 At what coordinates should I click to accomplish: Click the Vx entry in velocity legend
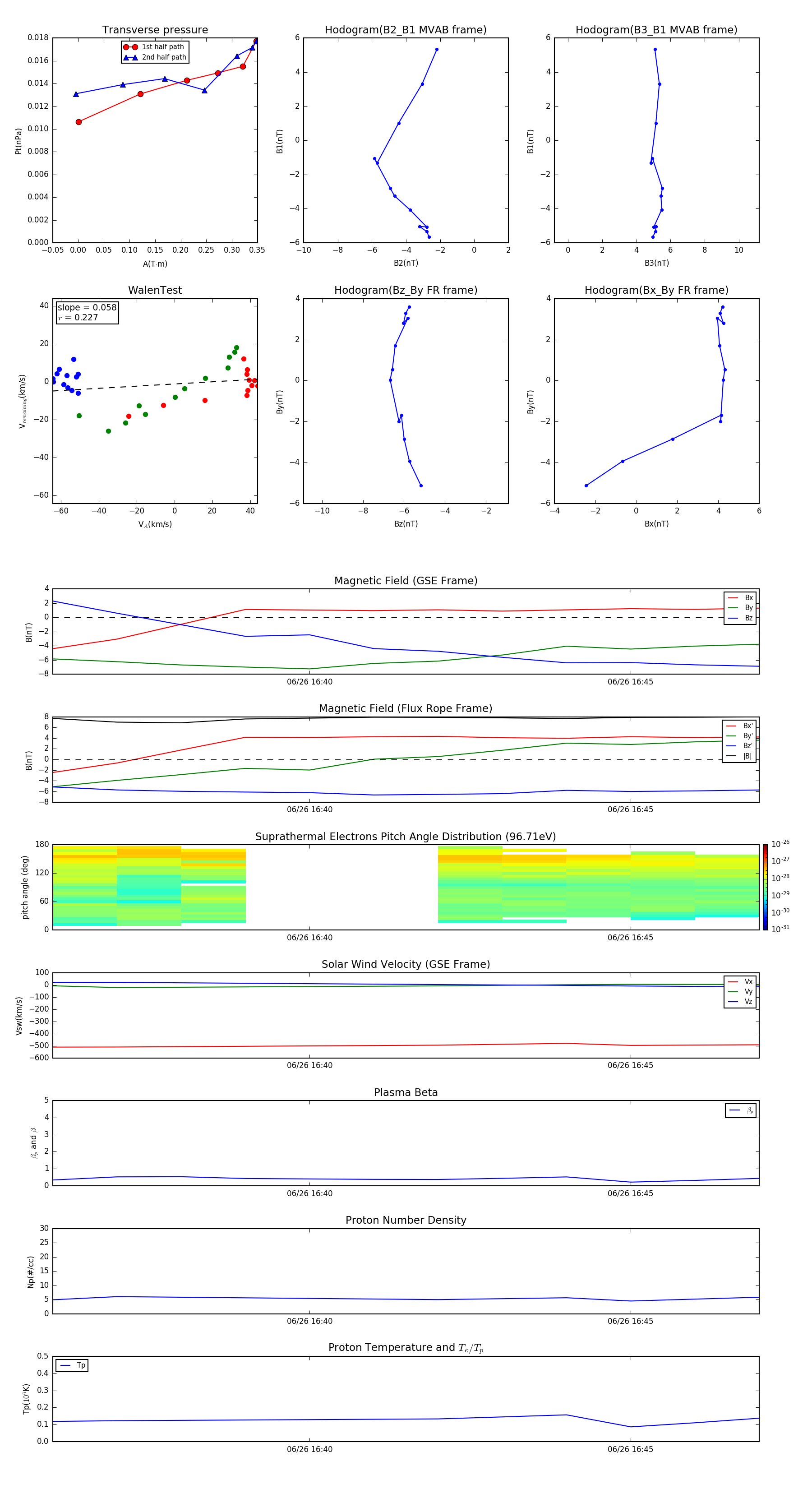click(x=740, y=981)
